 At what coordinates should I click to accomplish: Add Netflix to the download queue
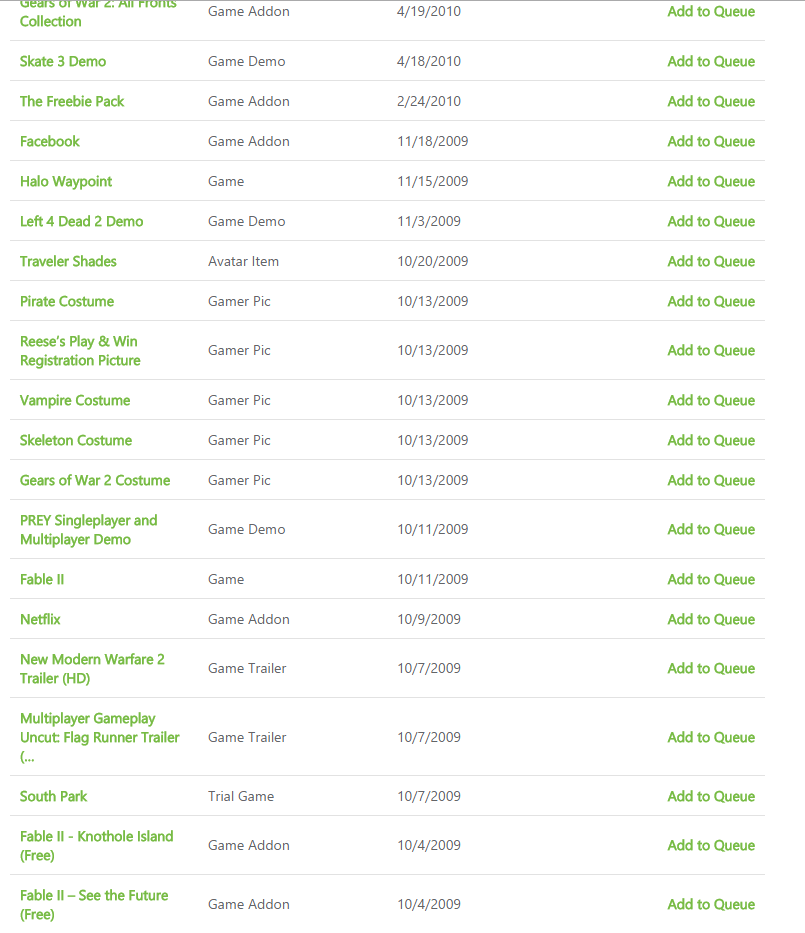tap(711, 619)
